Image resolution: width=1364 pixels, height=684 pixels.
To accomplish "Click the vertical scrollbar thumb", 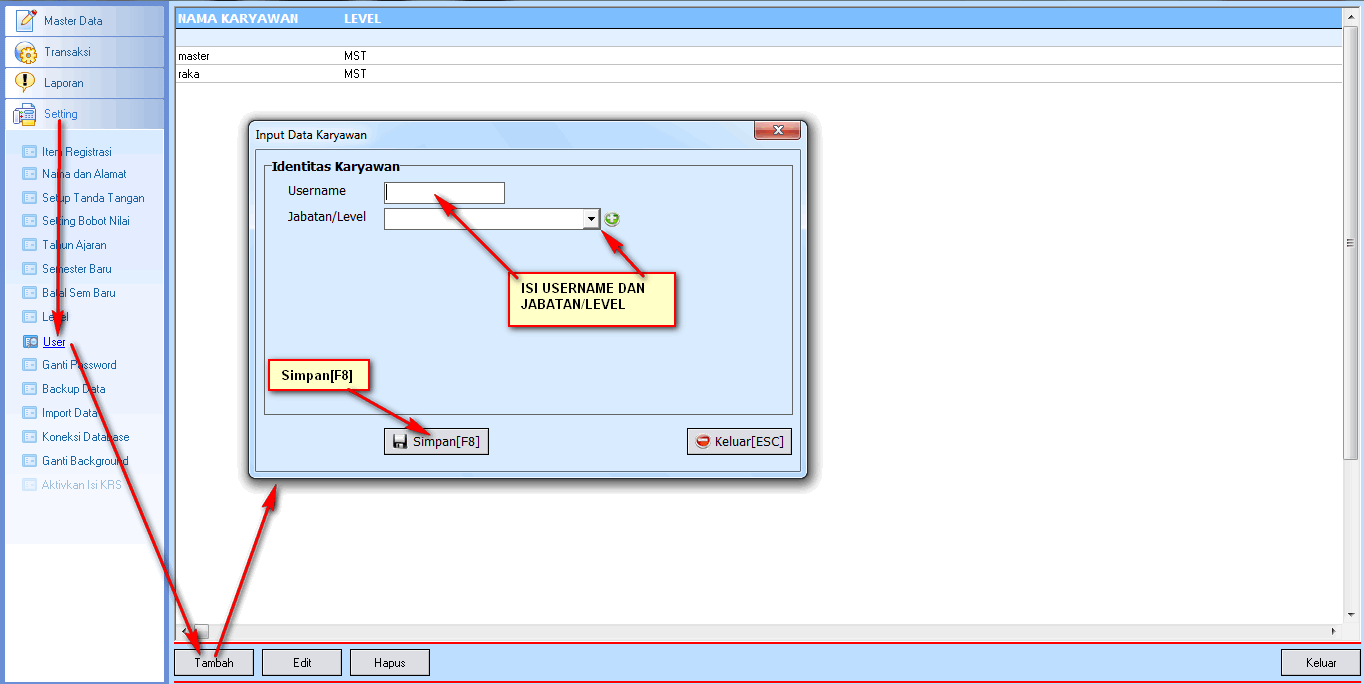I will point(1350,243).
